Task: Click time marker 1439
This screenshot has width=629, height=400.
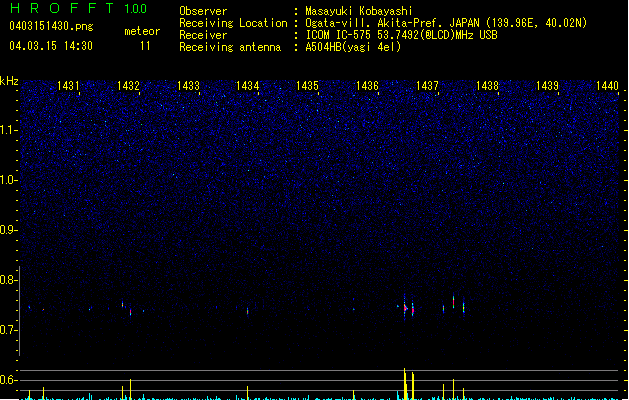Action: click(x=547, y=86)
